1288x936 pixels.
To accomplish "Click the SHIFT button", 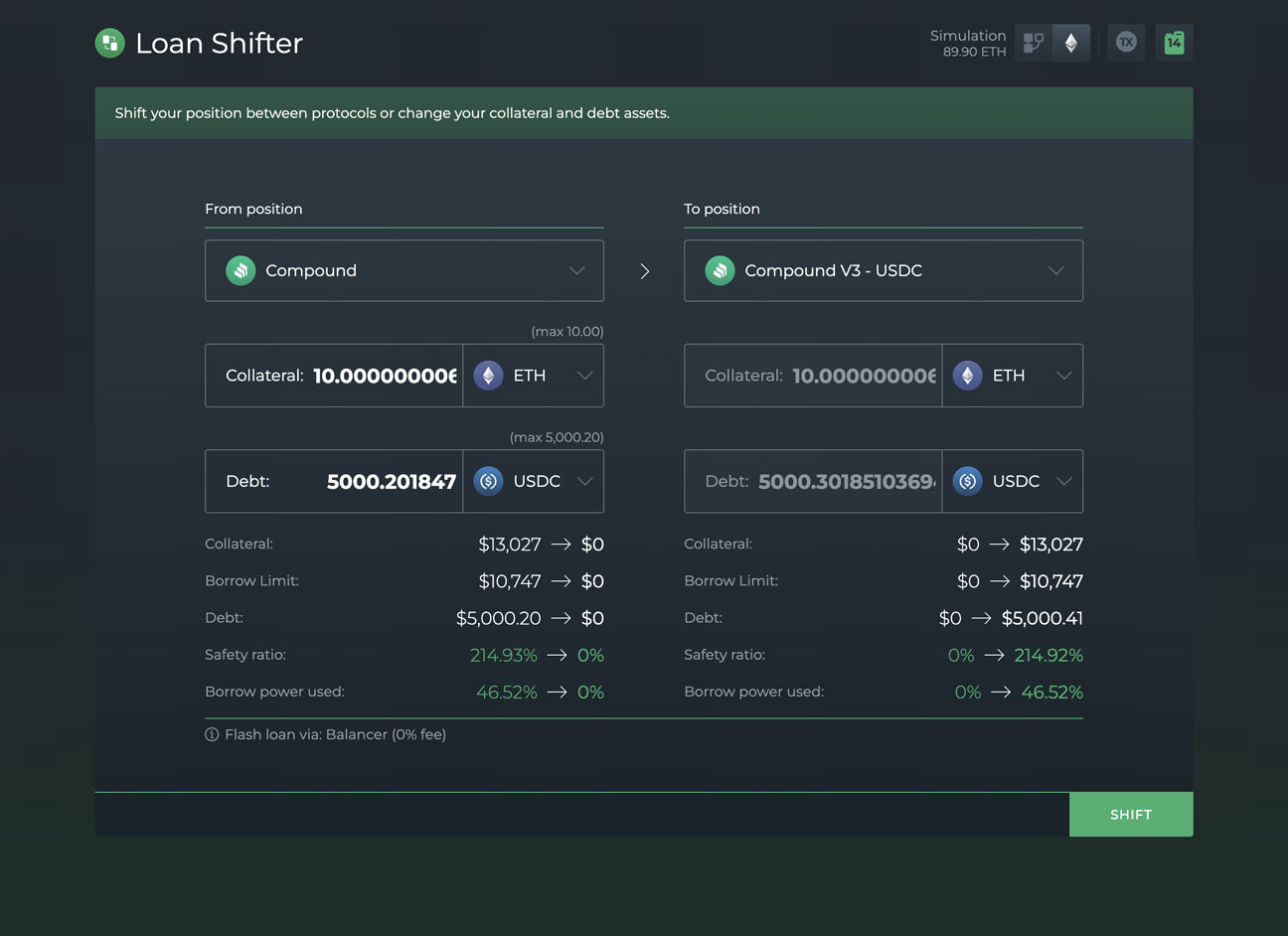I will pyautogui.click(x=1131, y=815).
